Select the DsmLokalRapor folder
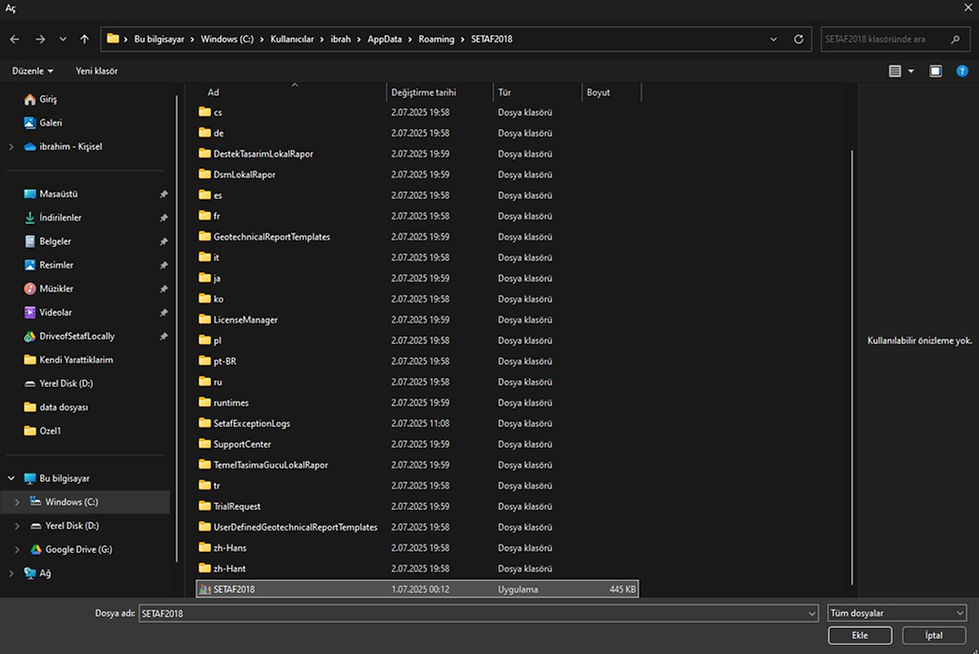 pyautogui.click(x=244, y=175)
